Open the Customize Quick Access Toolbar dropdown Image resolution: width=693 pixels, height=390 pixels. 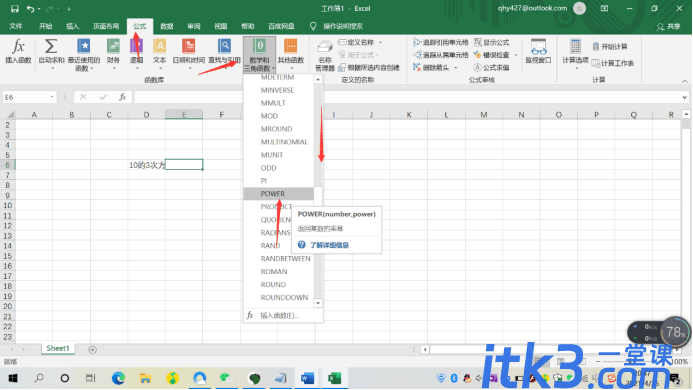pyautogui.click(x=69, y=8)
